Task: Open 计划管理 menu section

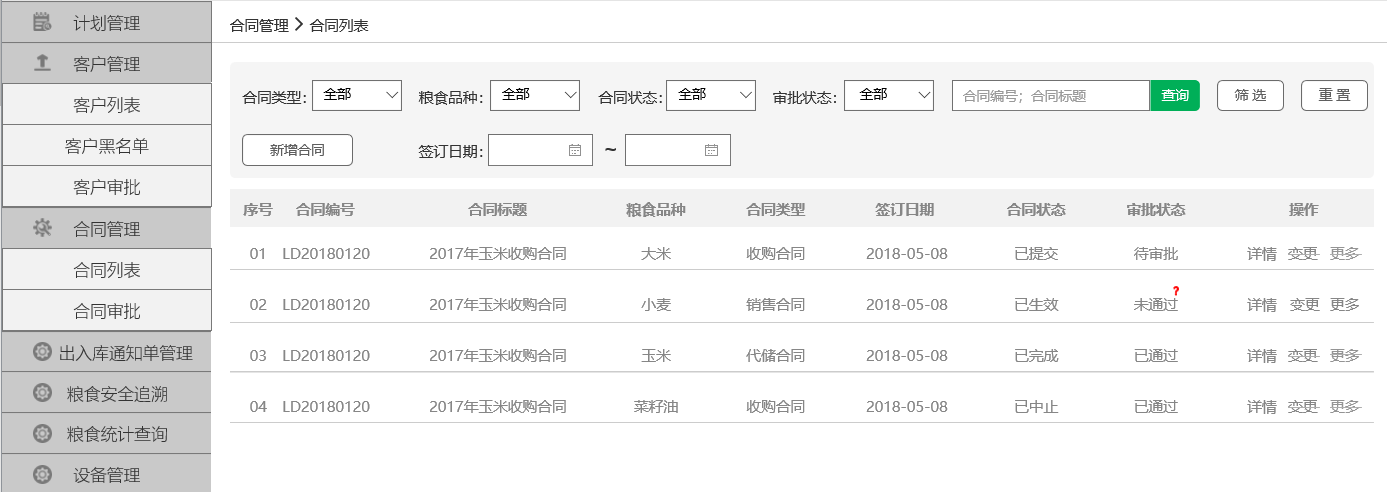Action: [x=106, y=21]
